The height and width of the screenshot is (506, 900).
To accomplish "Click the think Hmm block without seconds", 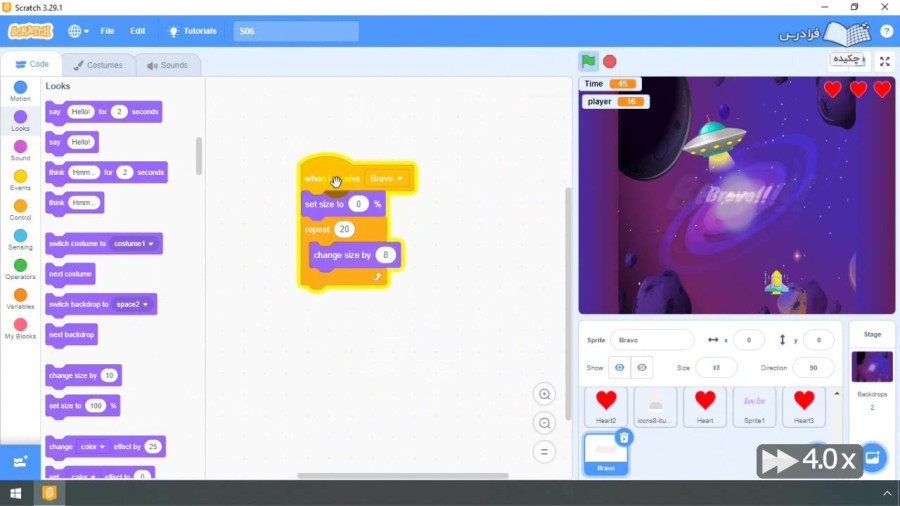I will coord(75,203).
